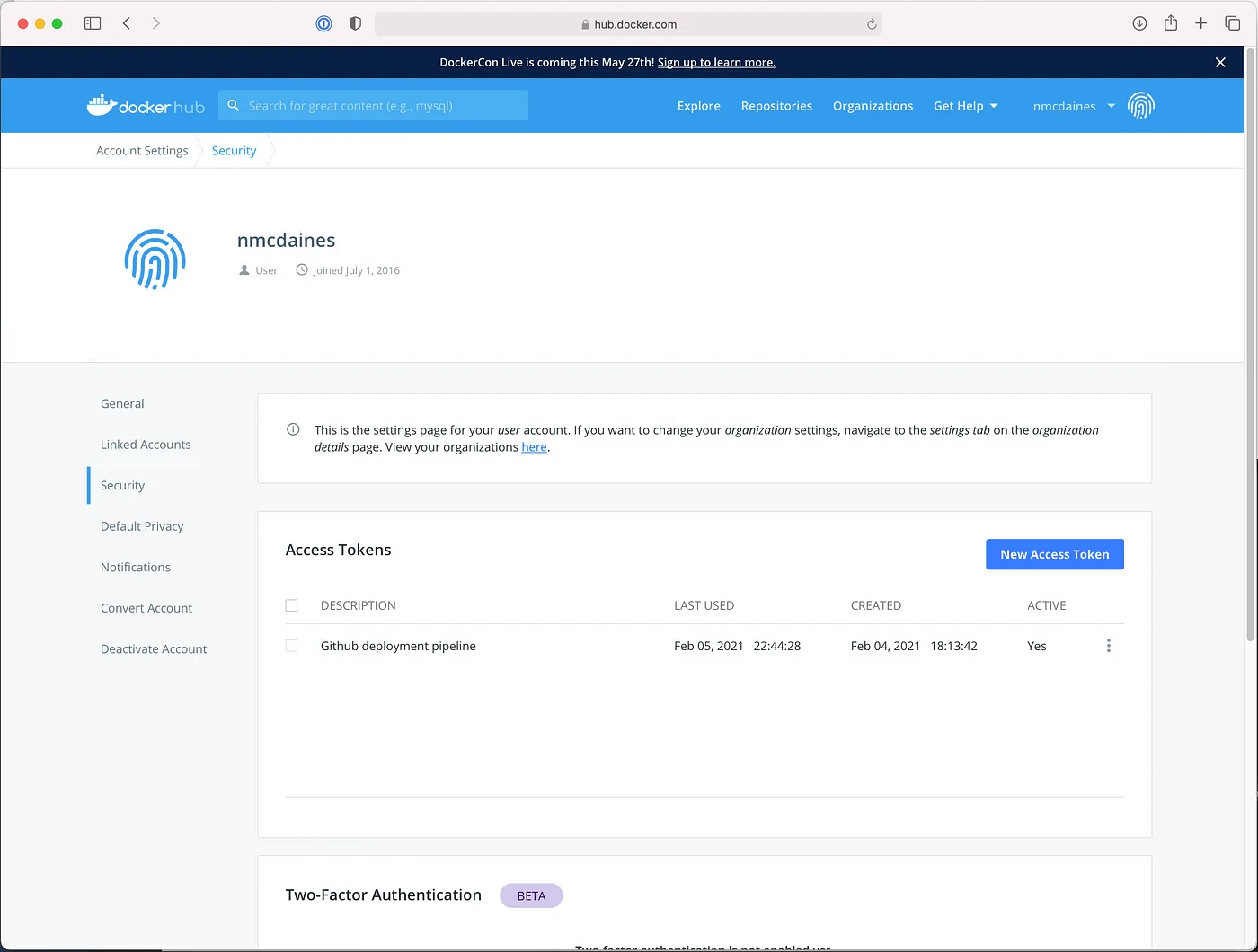Open token options three-dot menu
1258x952 pixels.
click(x=1108, y=646)
